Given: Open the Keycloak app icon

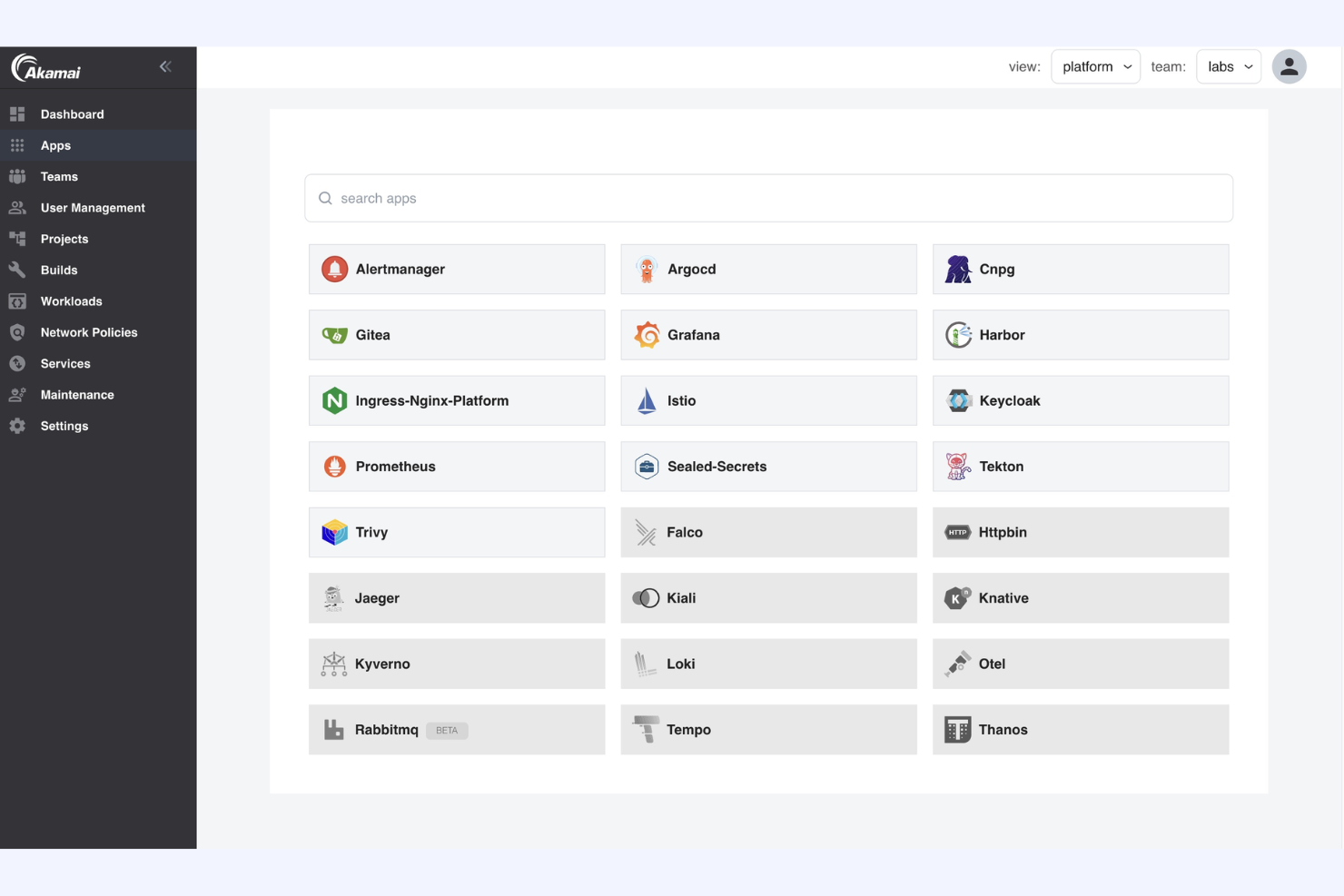Looking at the screenshot, I should pyautogui.click(x=957, y=400).
